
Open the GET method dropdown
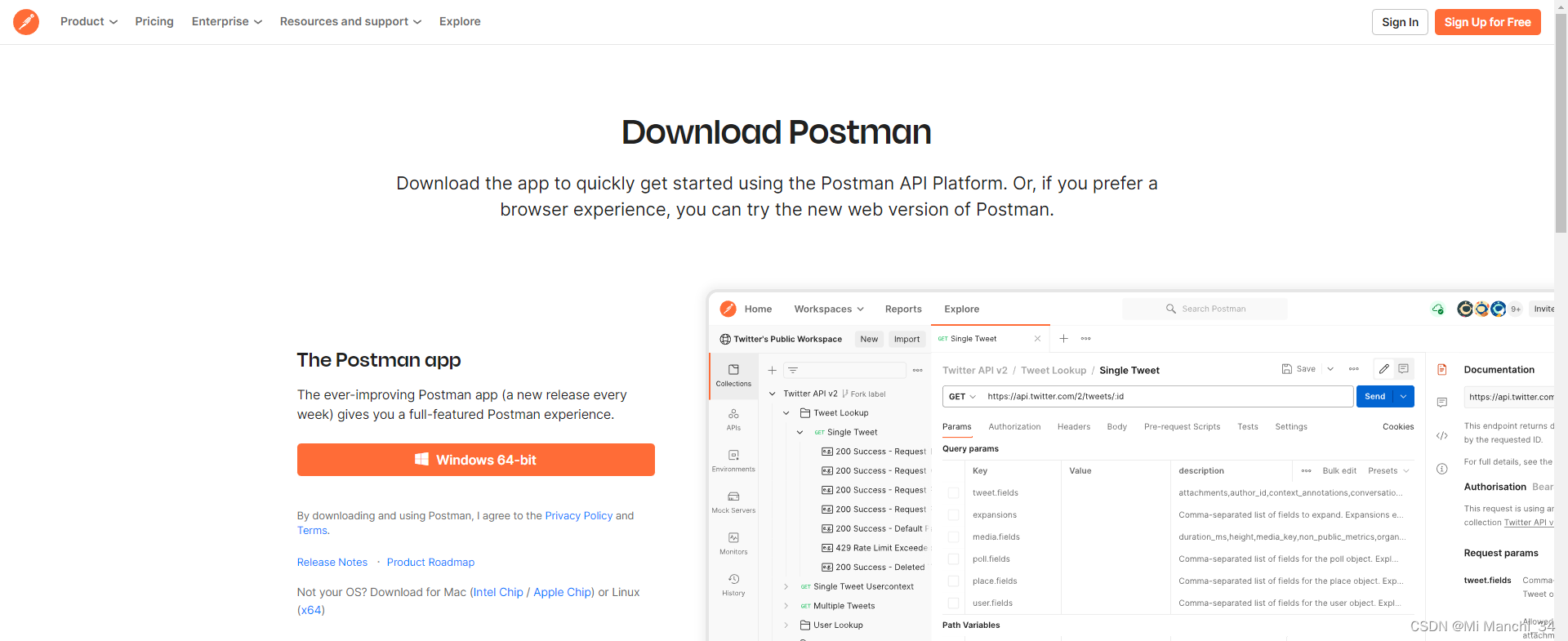point(962,397)
